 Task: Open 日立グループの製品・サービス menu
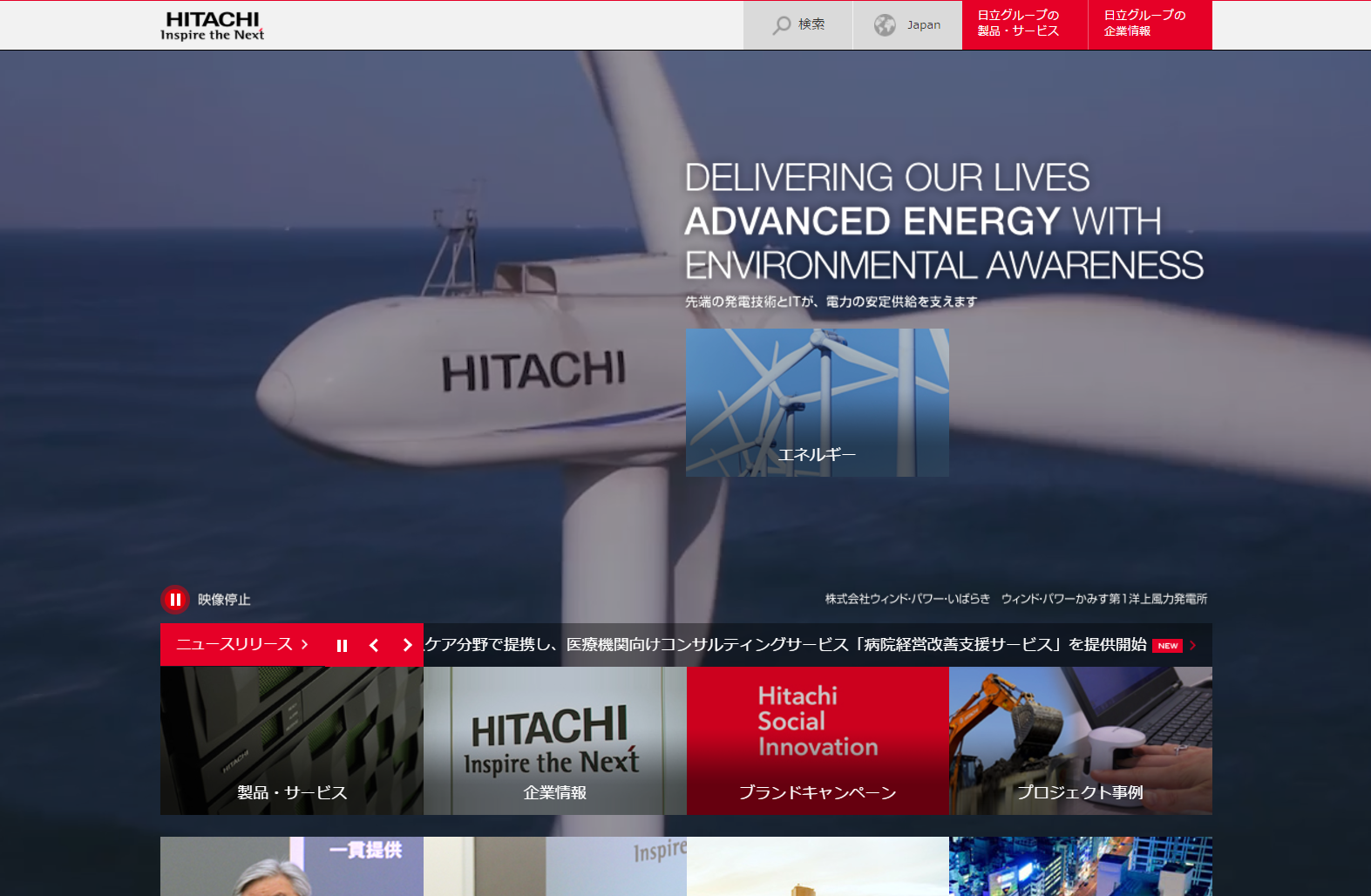(1025, 24)
